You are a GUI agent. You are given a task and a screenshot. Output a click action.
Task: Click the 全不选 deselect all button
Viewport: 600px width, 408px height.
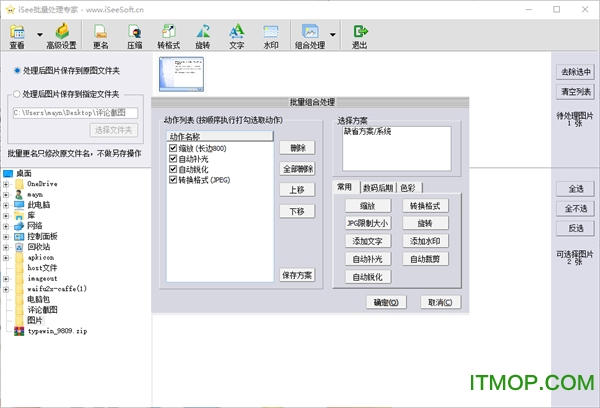576,209
